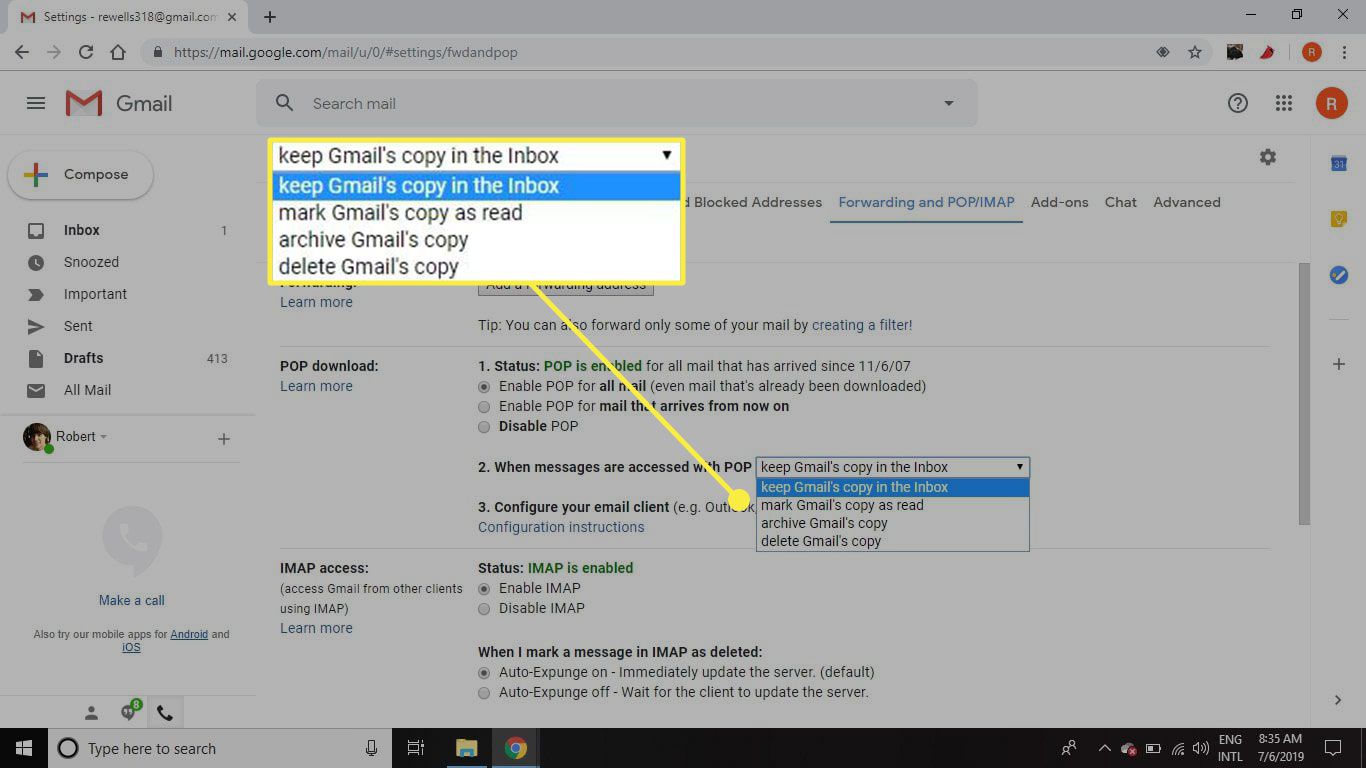
Task: Select Enable POP for mail that arrives from now on
Action: (484, 407)
